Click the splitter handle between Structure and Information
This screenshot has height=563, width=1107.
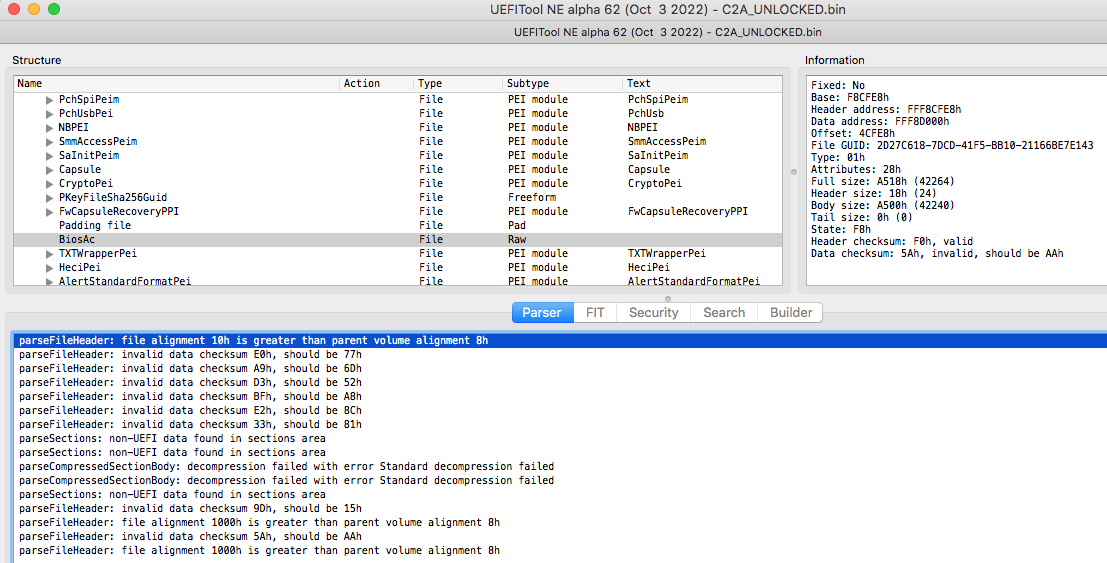pos(794,172)
